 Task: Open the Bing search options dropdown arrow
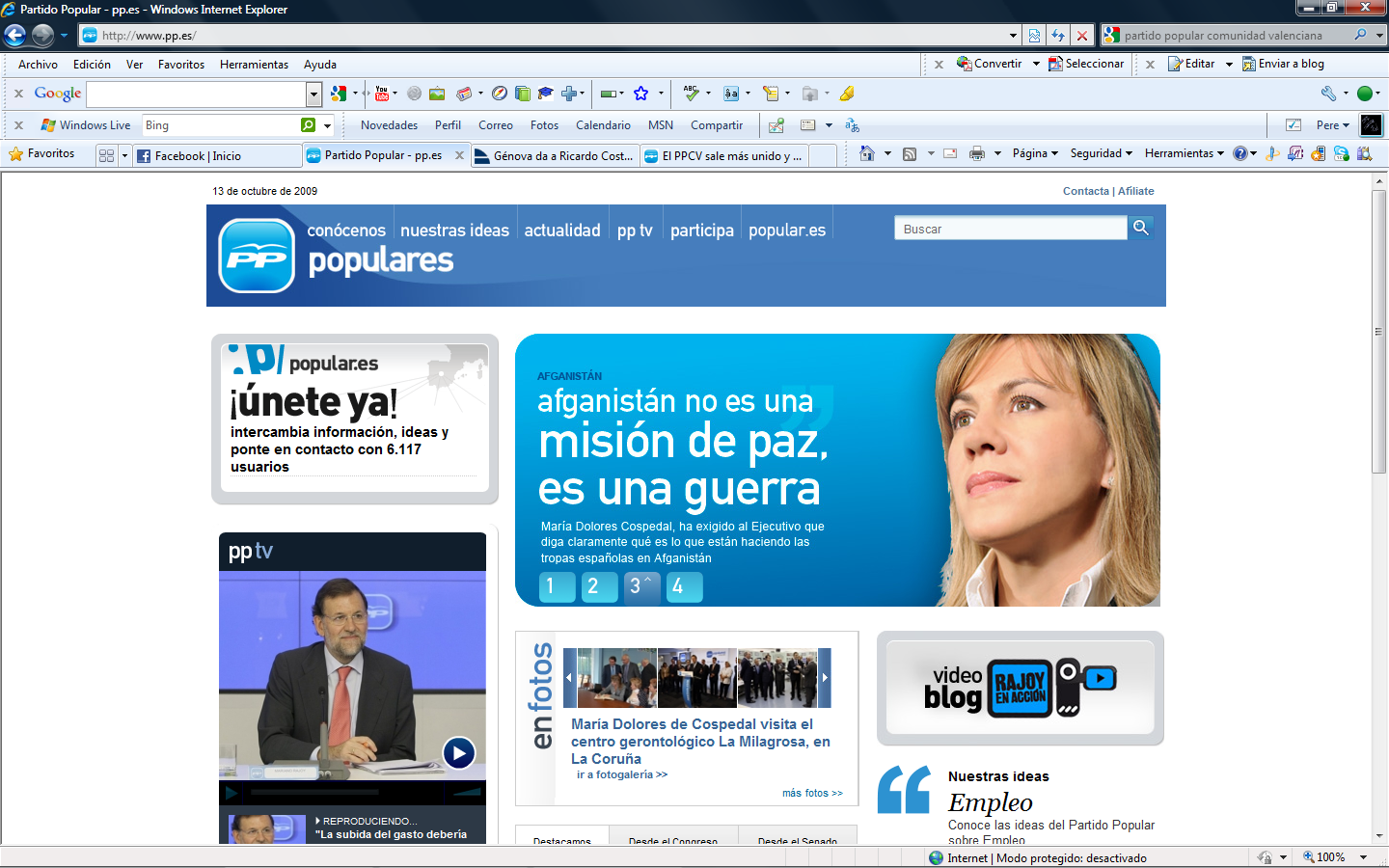pos(328,125)
